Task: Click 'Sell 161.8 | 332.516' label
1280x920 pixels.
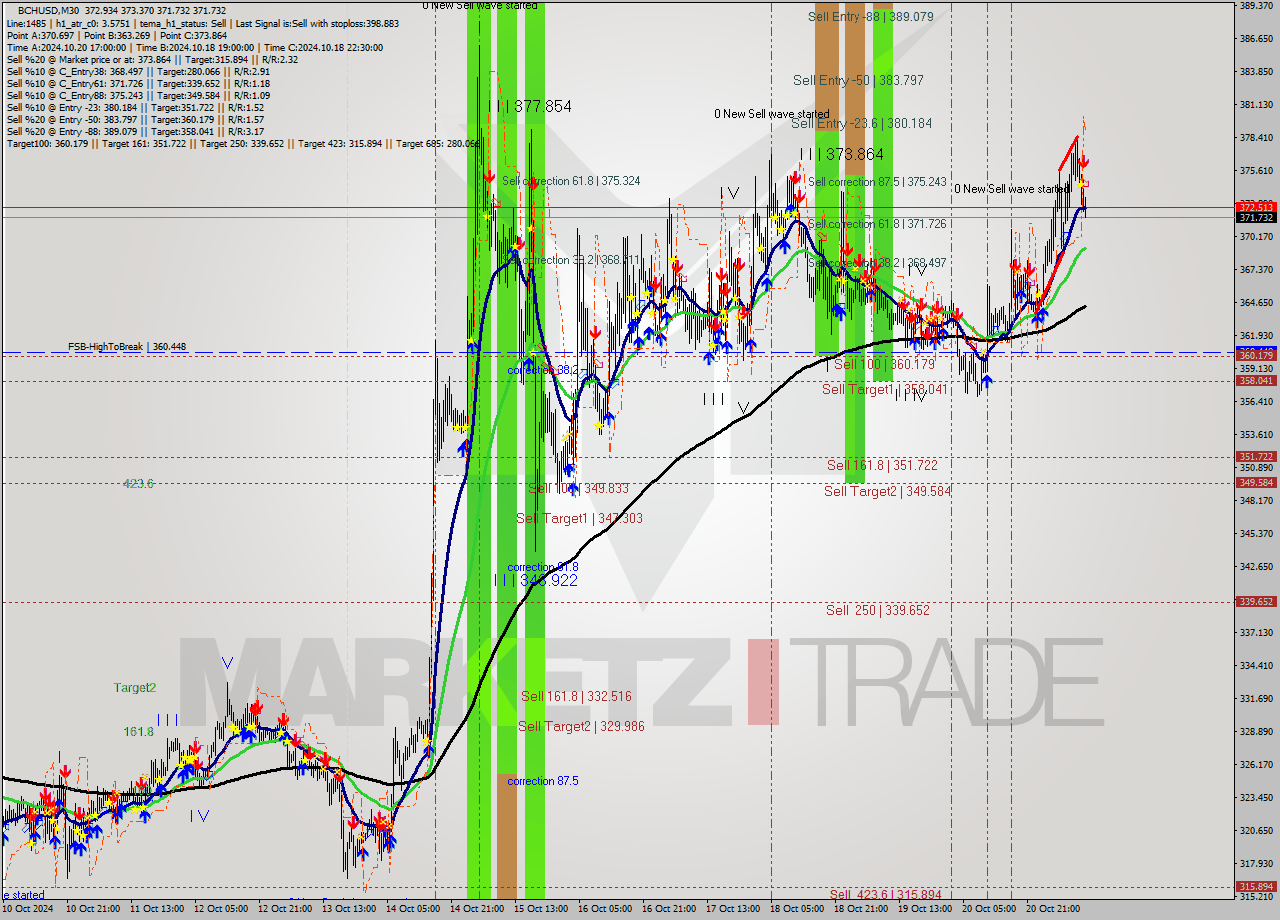Action: (576, 696)
